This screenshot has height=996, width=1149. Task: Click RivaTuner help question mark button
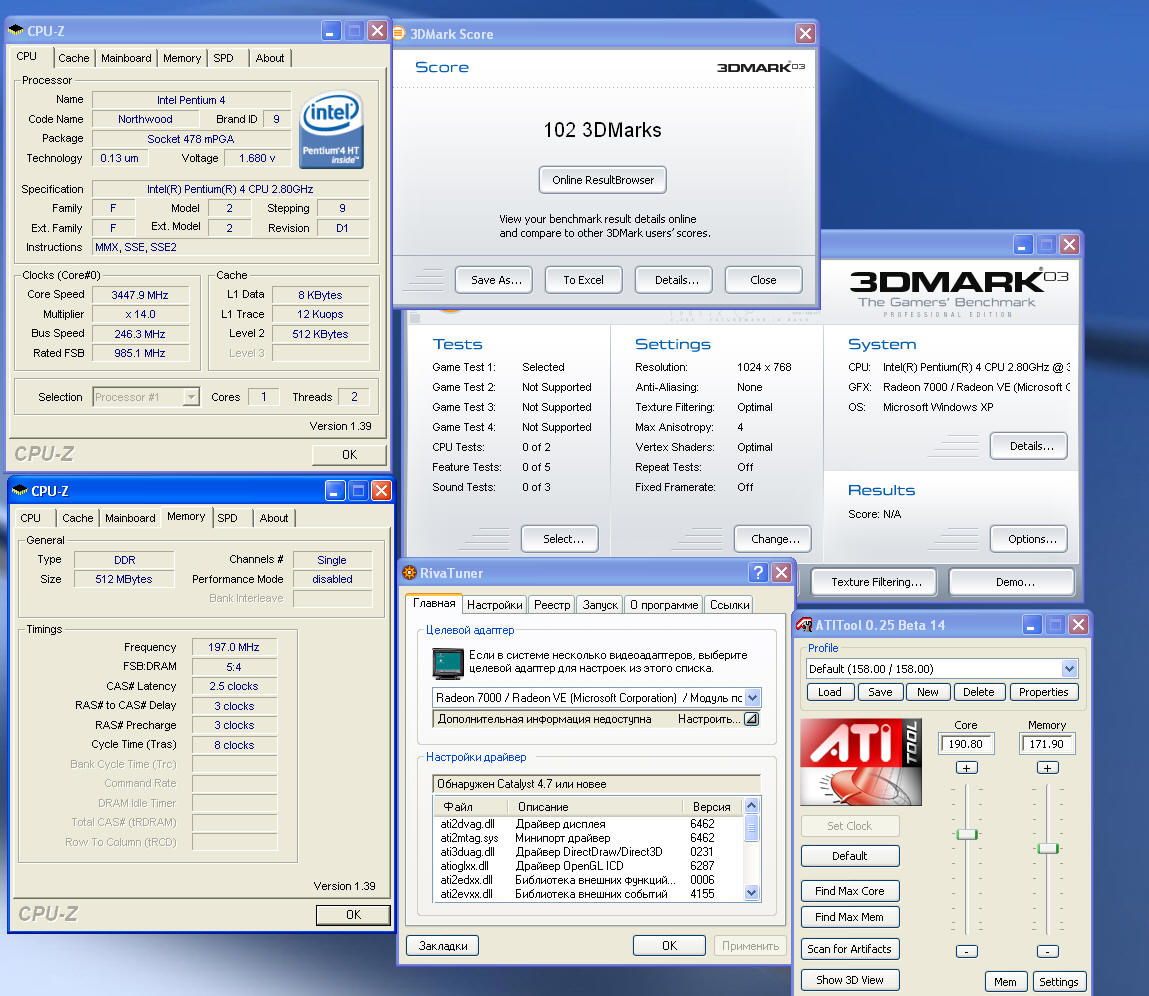758,572
